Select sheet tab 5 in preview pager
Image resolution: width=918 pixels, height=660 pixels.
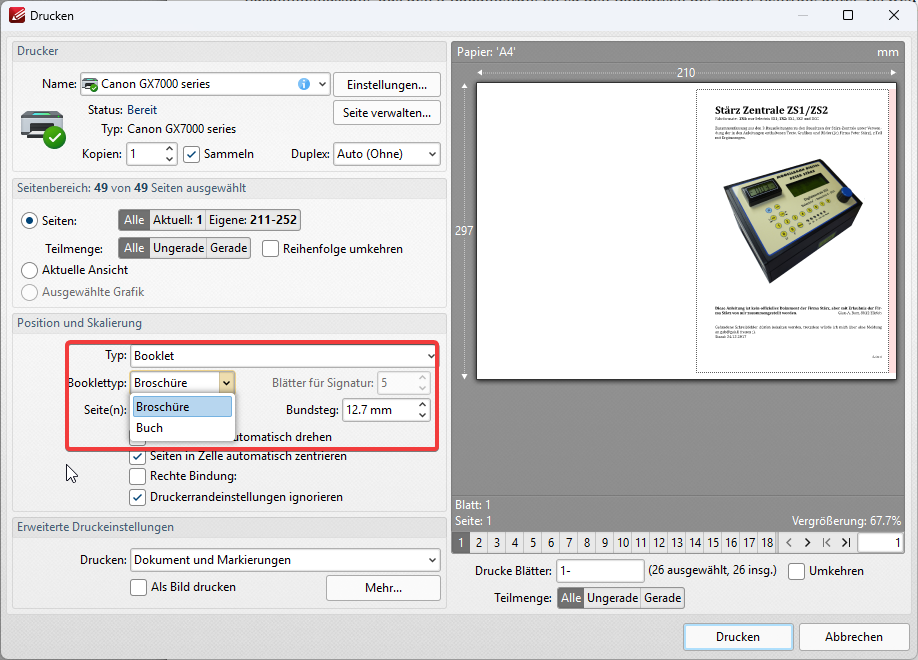point(532,543)
